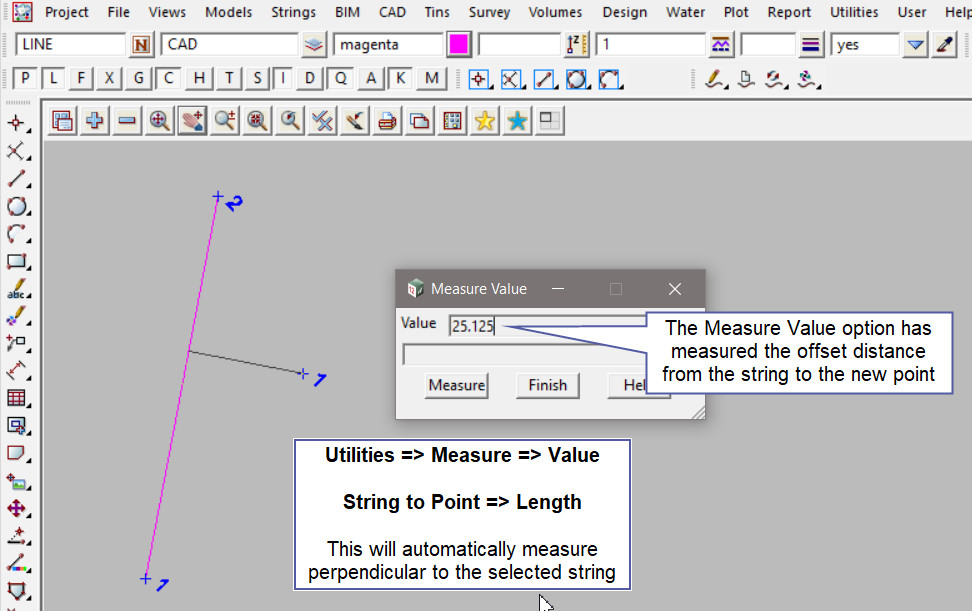Open dropdown arrow next to yes field
The width and height of the screenshot is (972, 611).
(x=915, y=45)
